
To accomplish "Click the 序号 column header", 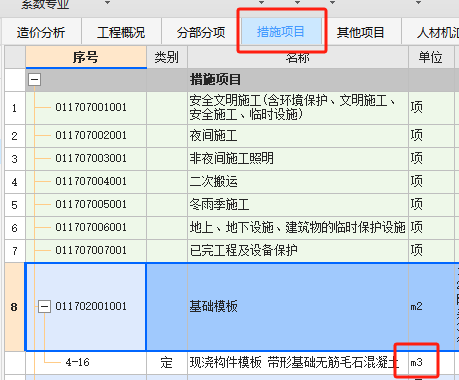I will pos(86,57).
